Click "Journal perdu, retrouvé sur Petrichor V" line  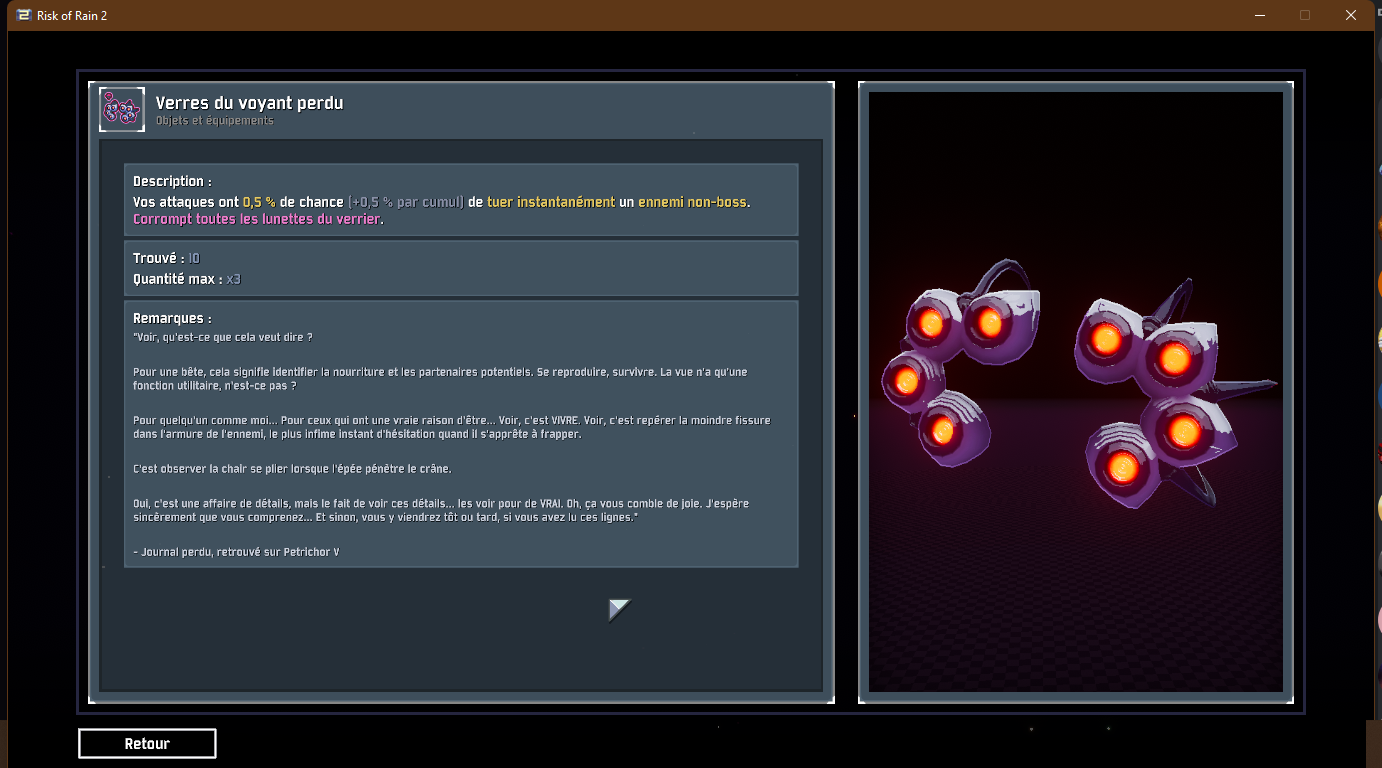237,552
